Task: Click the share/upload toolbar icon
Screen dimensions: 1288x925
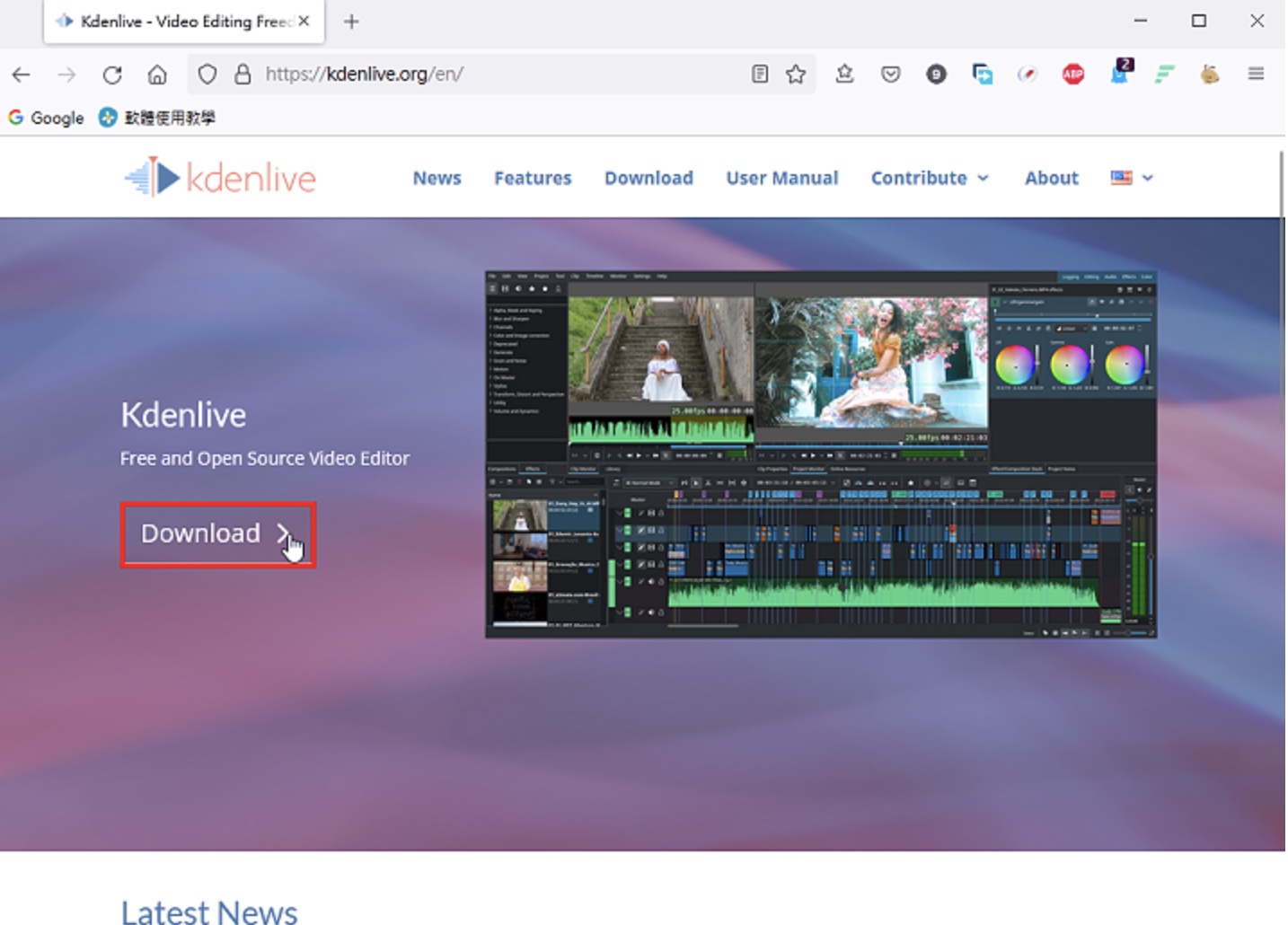Action: [x=844, y=74]
